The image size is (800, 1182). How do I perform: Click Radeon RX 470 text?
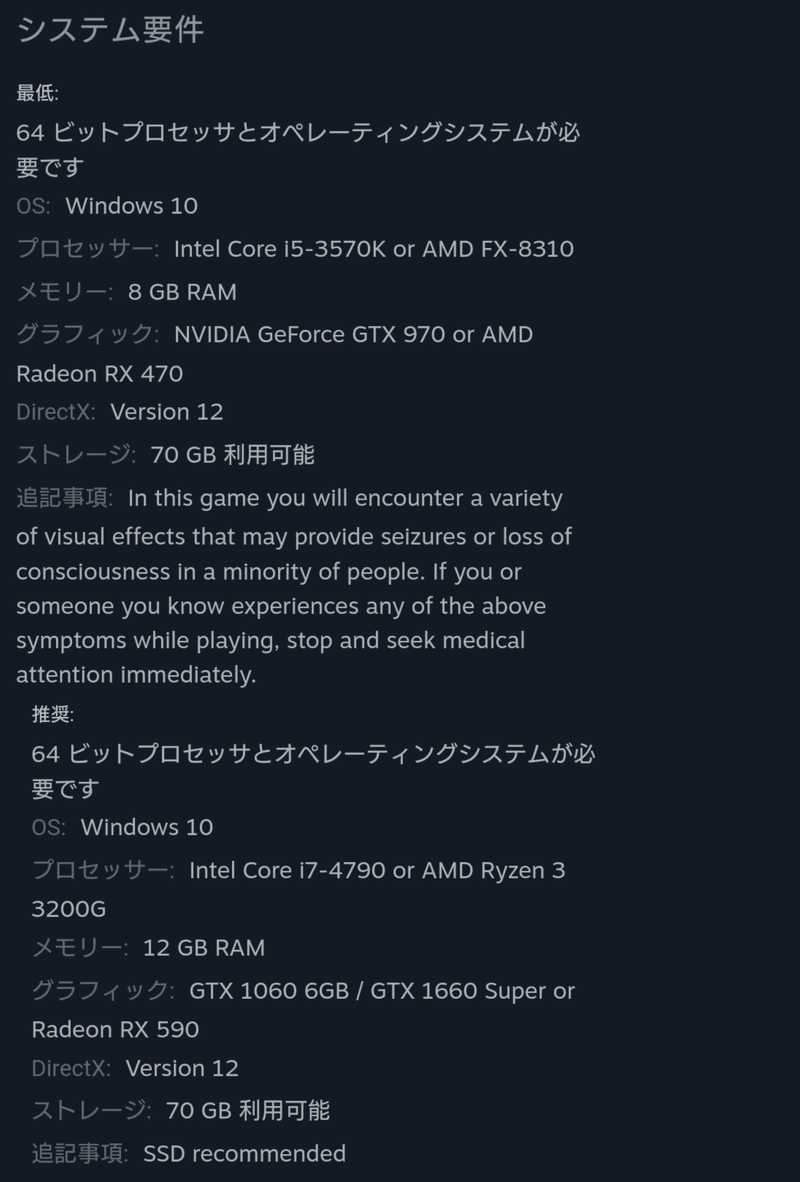[x=100, y=373]
